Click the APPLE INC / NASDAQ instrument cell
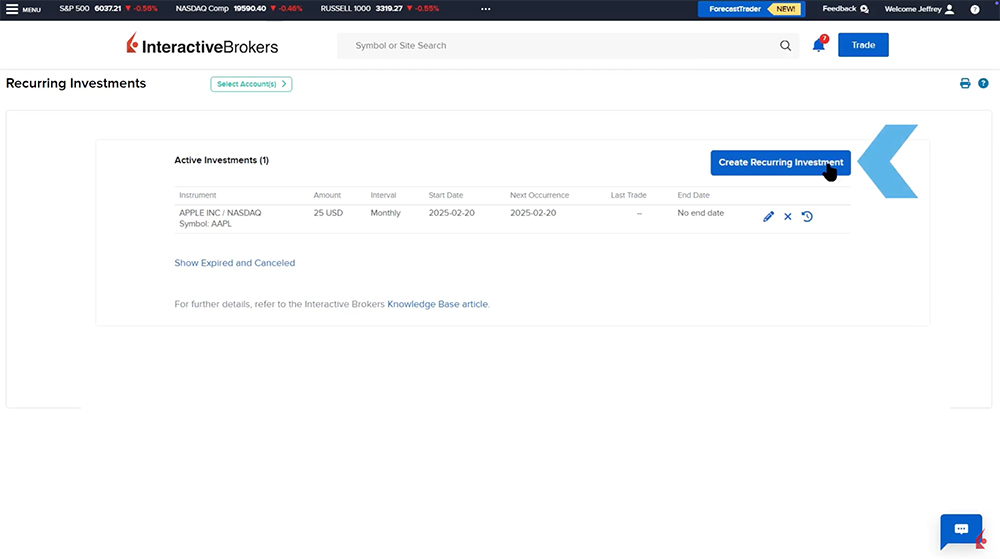Image resolution: width=1000 pixels, height=559 pixels. pos(220,218)
